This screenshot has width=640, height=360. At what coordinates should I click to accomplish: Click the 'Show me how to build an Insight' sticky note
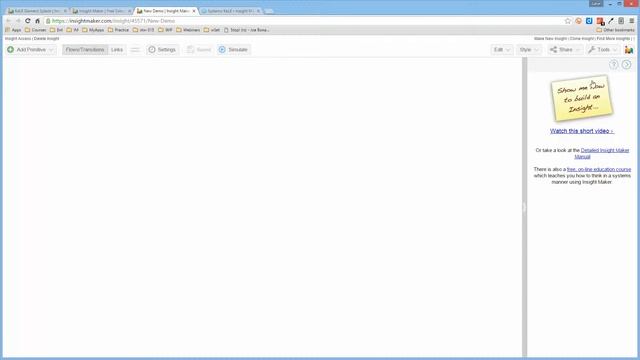pyautogui.click(x=582, y=98)
